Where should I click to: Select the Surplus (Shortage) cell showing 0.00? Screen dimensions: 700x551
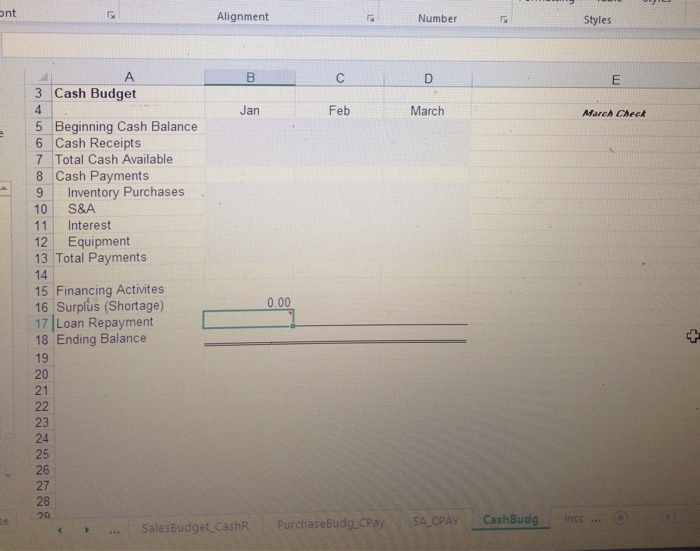pos(249,302)
